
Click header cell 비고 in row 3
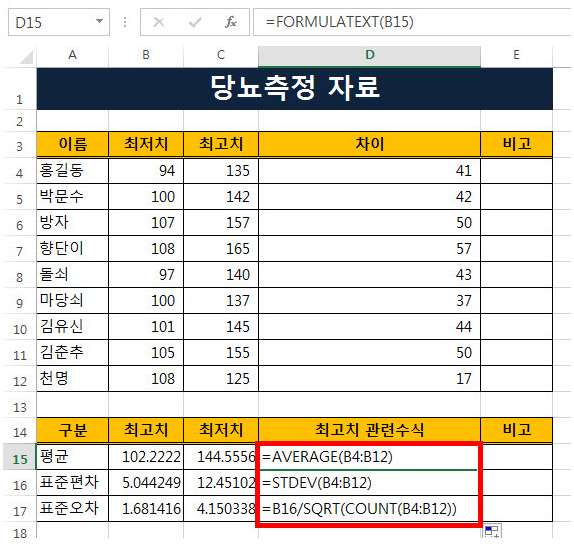point(517,144)
